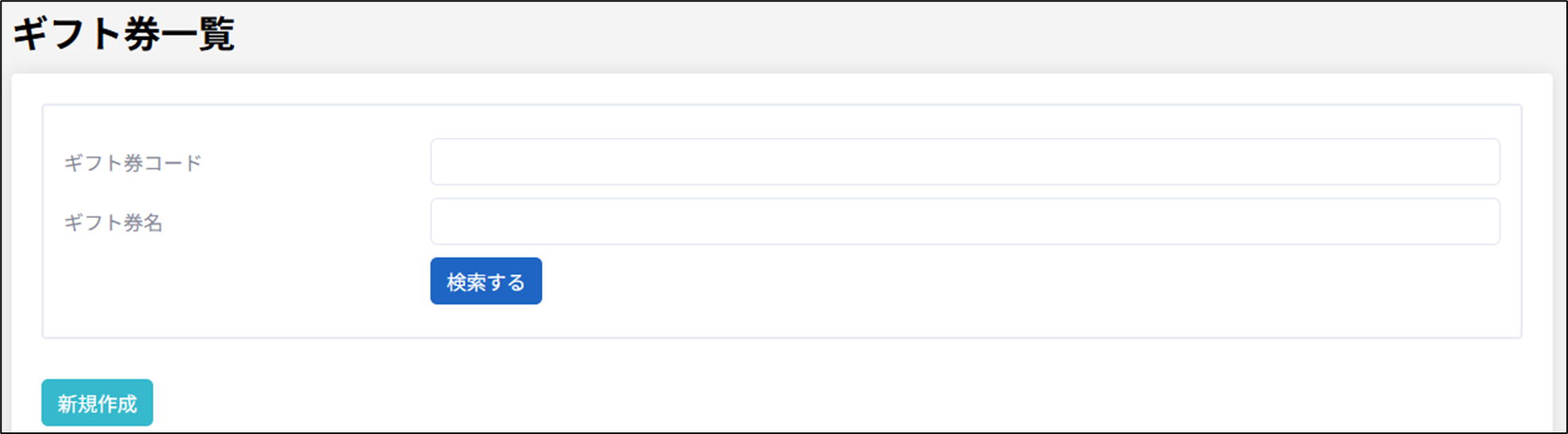Click the empty area inside the search panel

pos(955,302)
